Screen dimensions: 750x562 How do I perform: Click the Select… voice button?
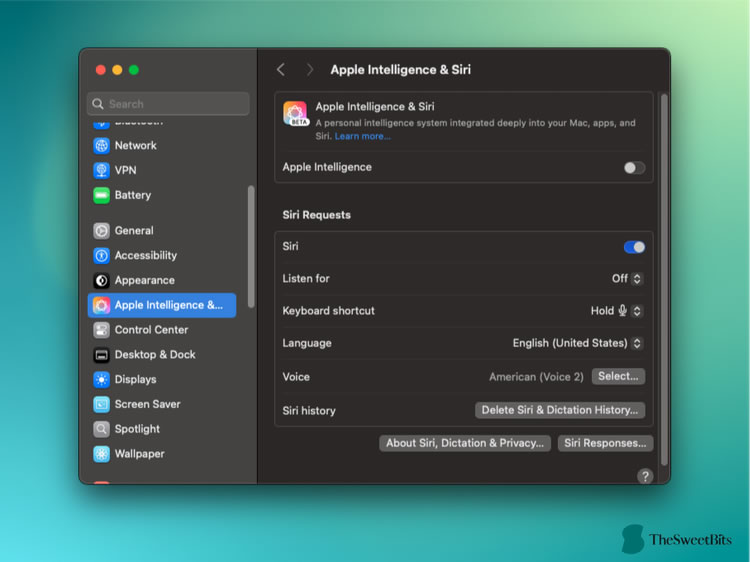pos(618,376)
